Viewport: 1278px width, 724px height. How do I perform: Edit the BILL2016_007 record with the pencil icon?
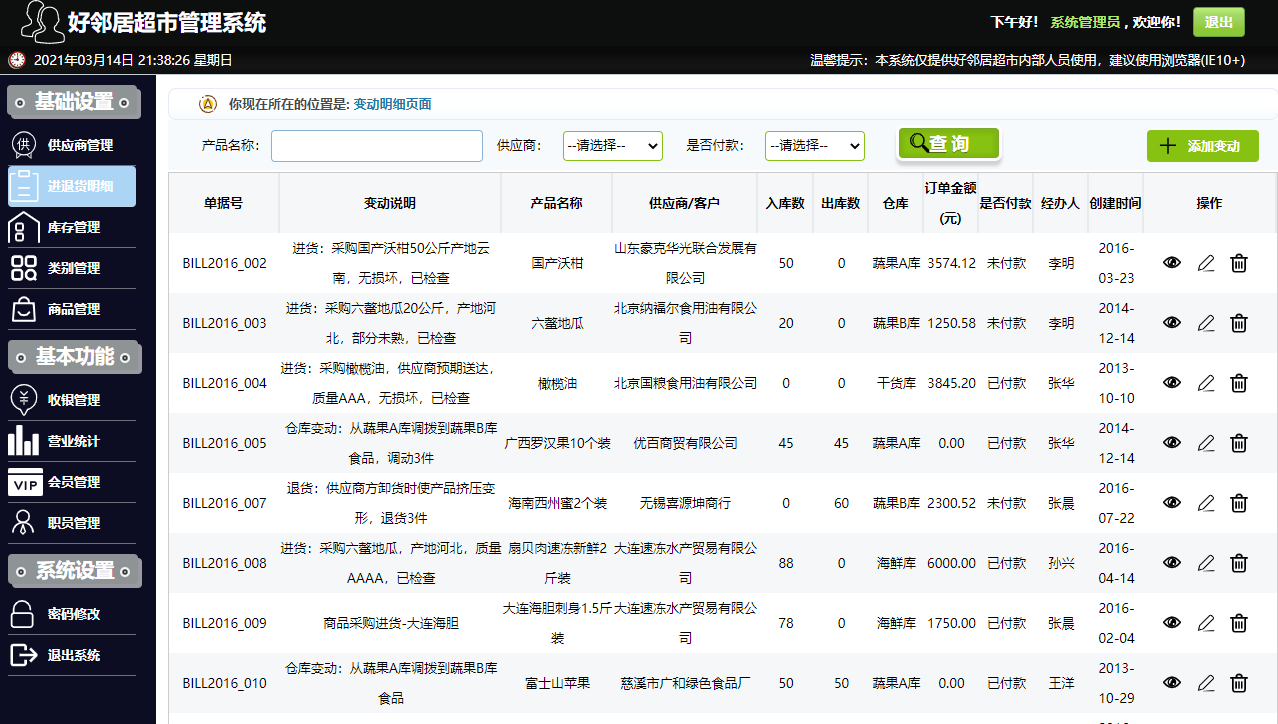point(1206,503)
